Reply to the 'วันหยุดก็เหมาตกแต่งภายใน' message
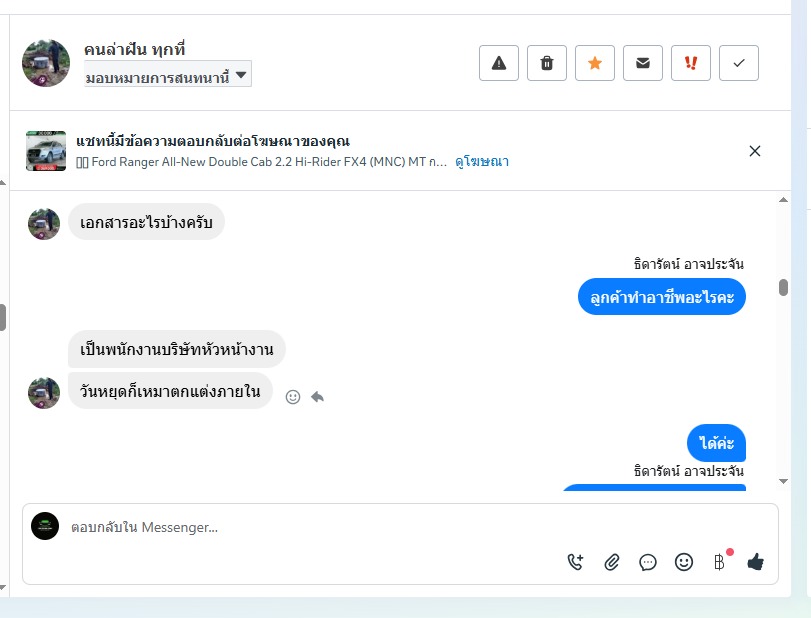811x618 pixels. [x=317, y=397]
